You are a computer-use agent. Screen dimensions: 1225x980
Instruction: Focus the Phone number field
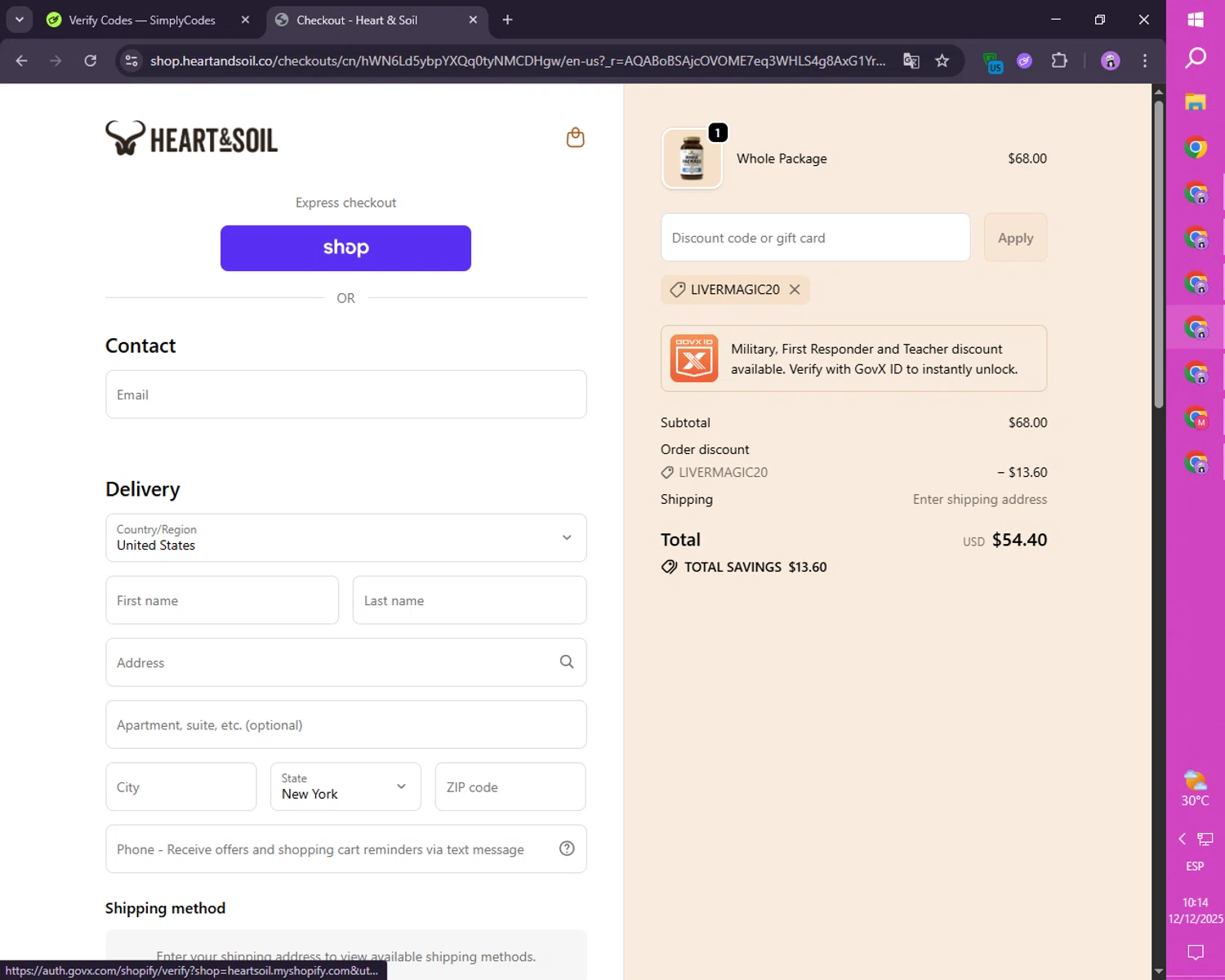coord(345,849)
